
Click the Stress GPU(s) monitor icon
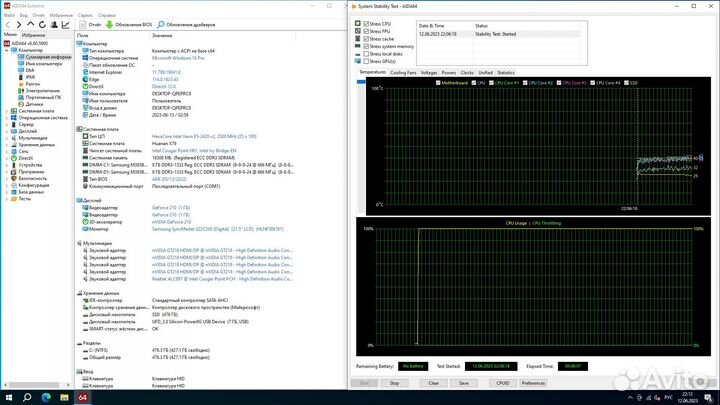tap(358, 61)
